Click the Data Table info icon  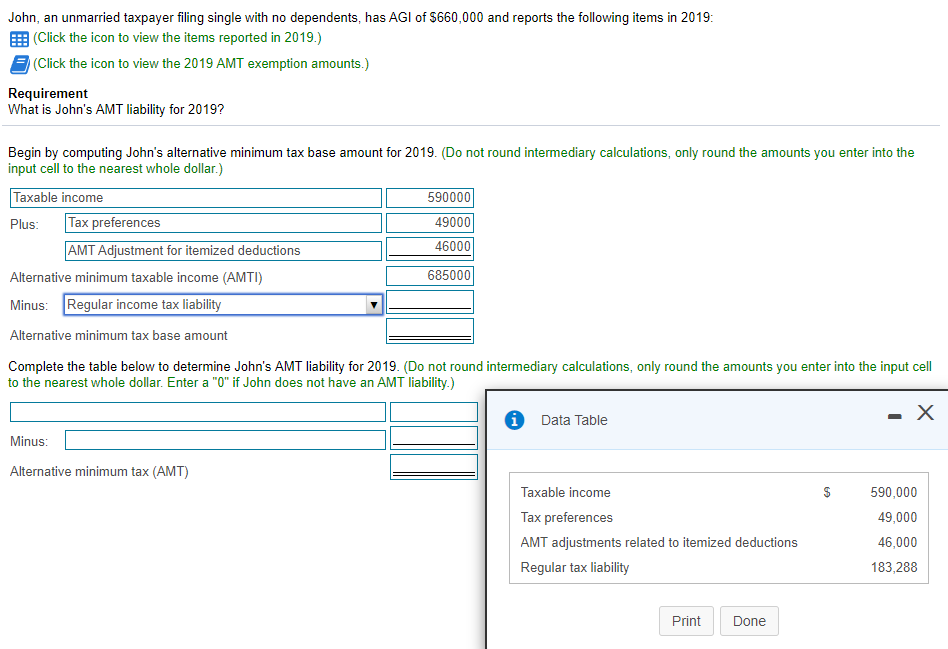pos(514,420)
